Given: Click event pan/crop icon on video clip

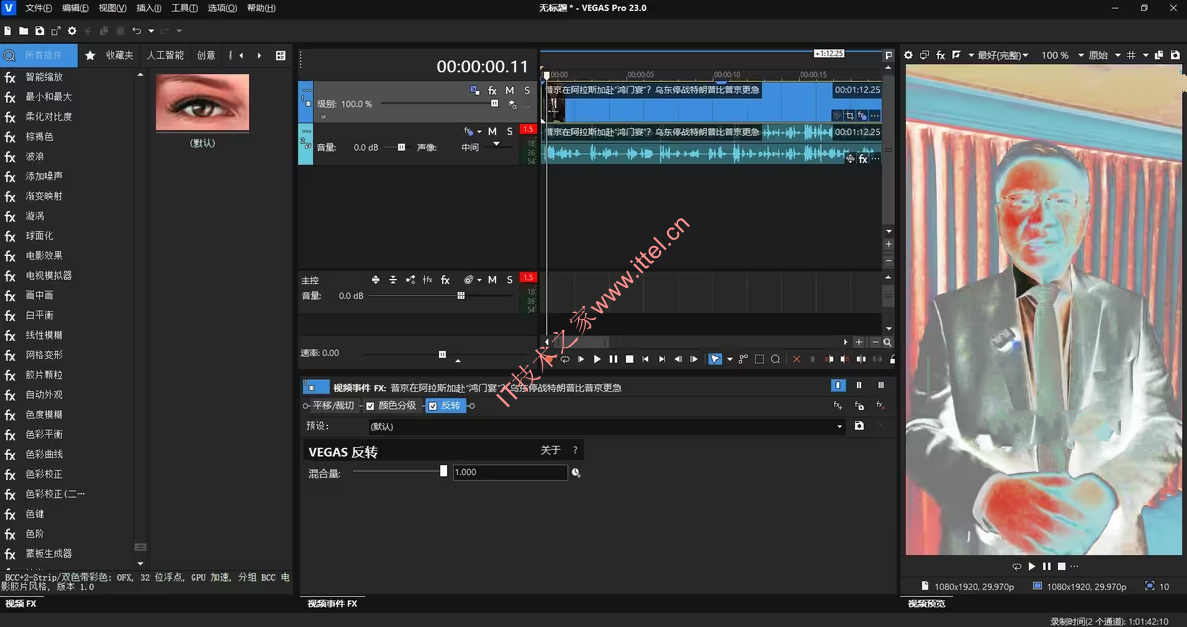Looking at the screenshot, I should pos(849,116).
